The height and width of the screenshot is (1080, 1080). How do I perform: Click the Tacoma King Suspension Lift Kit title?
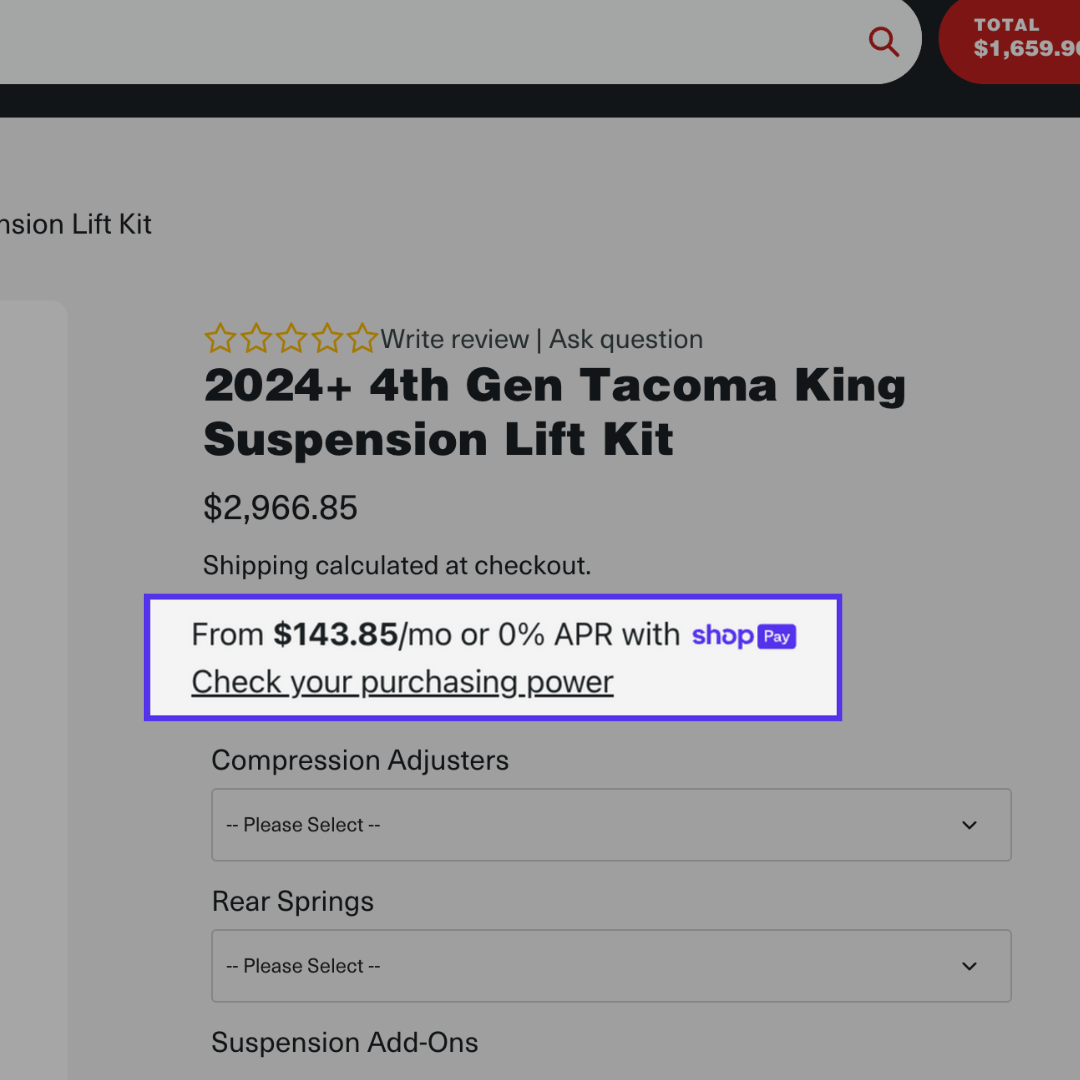click(x=554, y=412)
